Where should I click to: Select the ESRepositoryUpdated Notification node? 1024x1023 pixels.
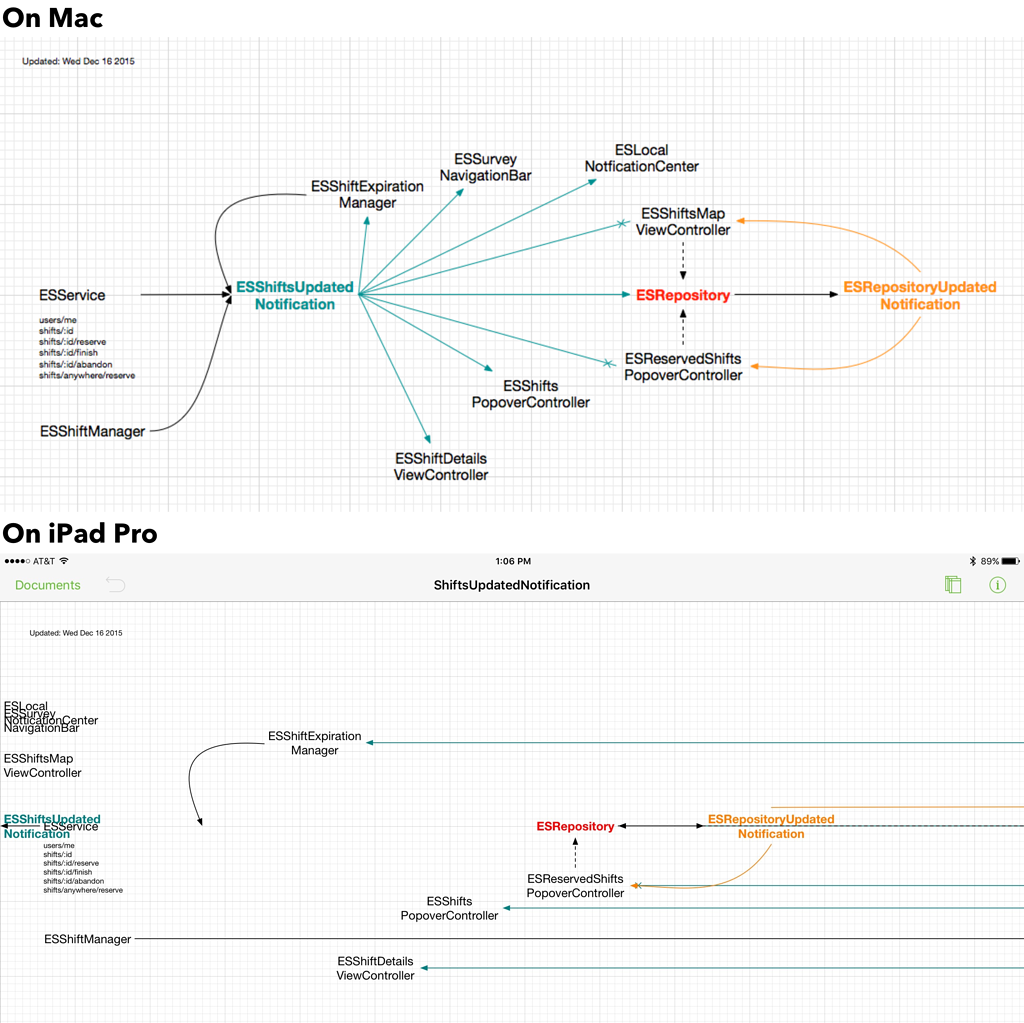pos(919,295)
